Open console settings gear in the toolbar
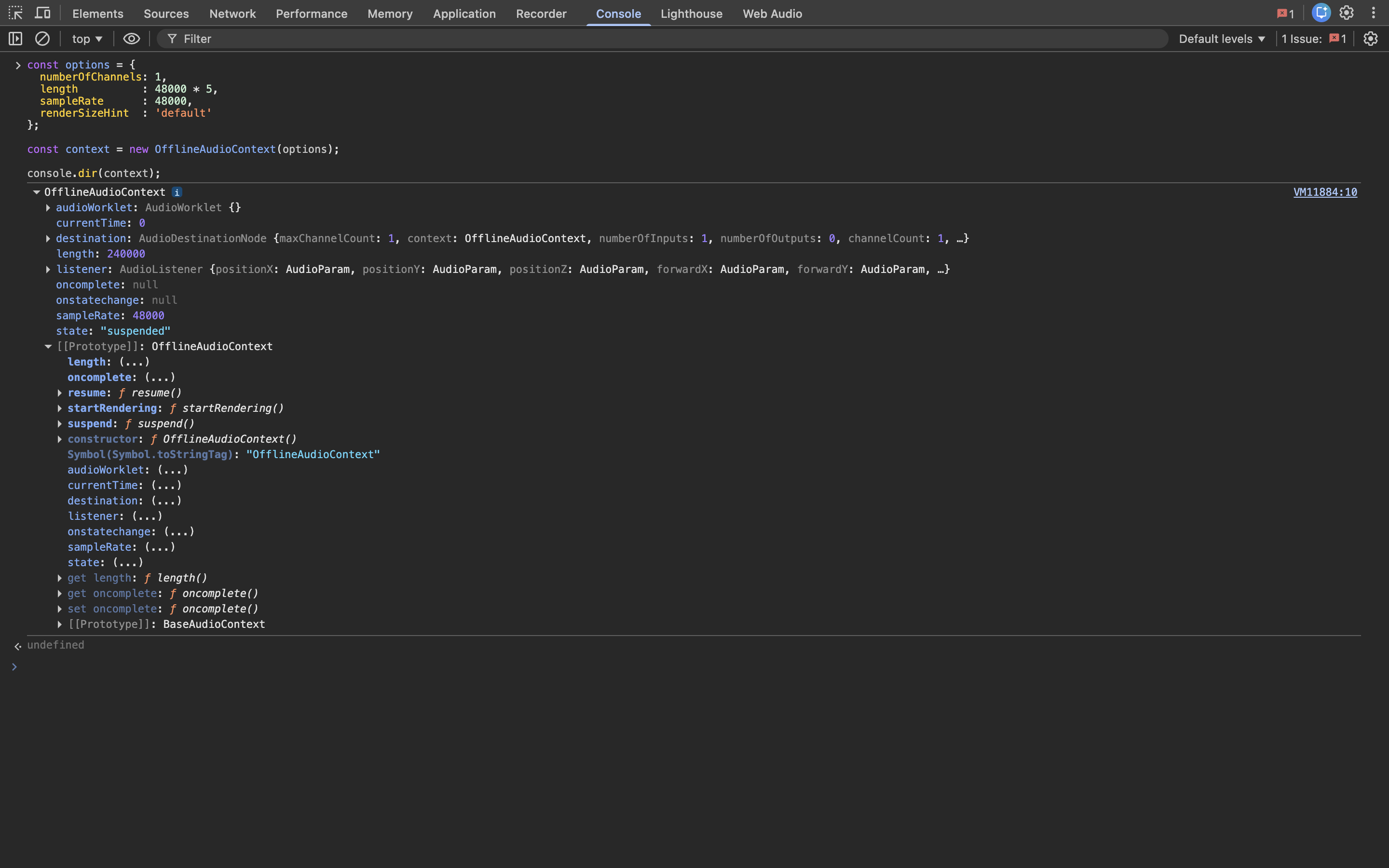The image size is (1389, 868). (x=1370, y=39)
